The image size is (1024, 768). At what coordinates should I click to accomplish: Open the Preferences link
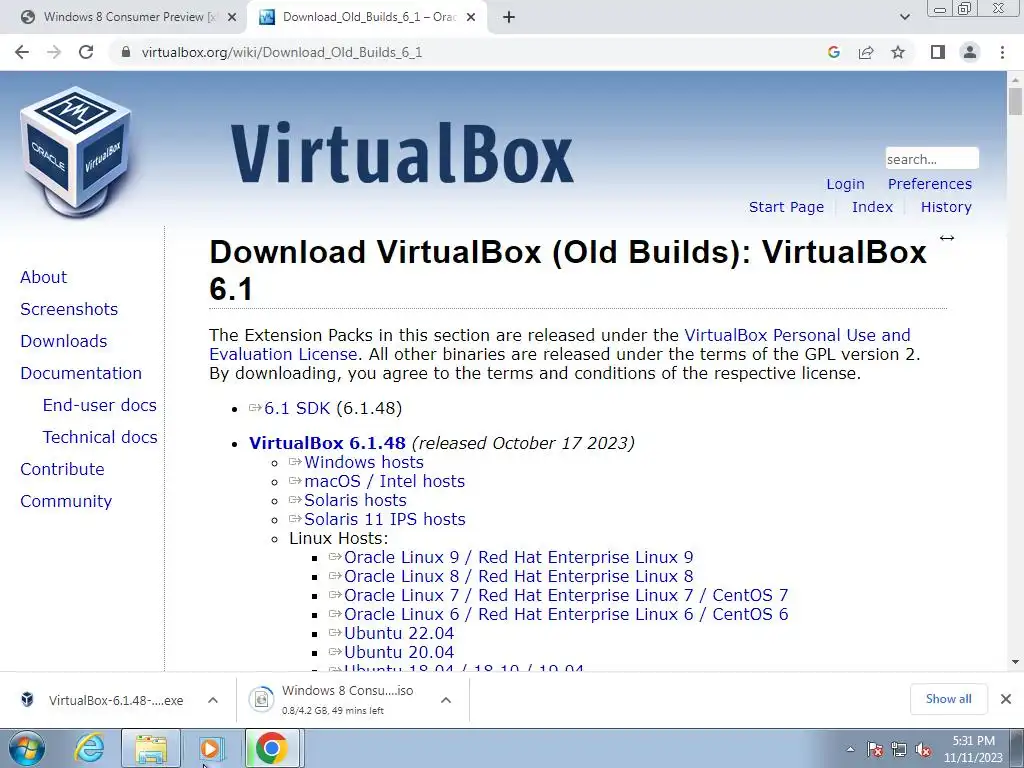(x=929, y=184)
